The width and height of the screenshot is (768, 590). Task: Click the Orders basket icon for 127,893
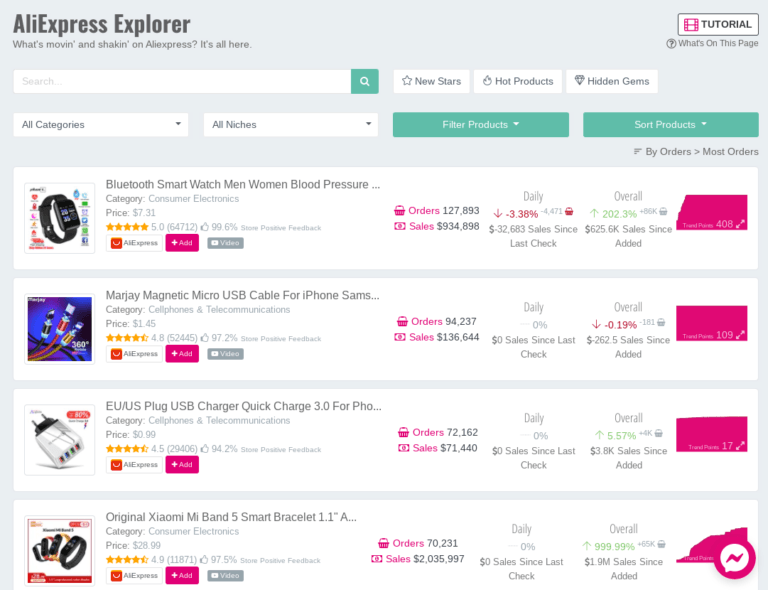(400, 211)
